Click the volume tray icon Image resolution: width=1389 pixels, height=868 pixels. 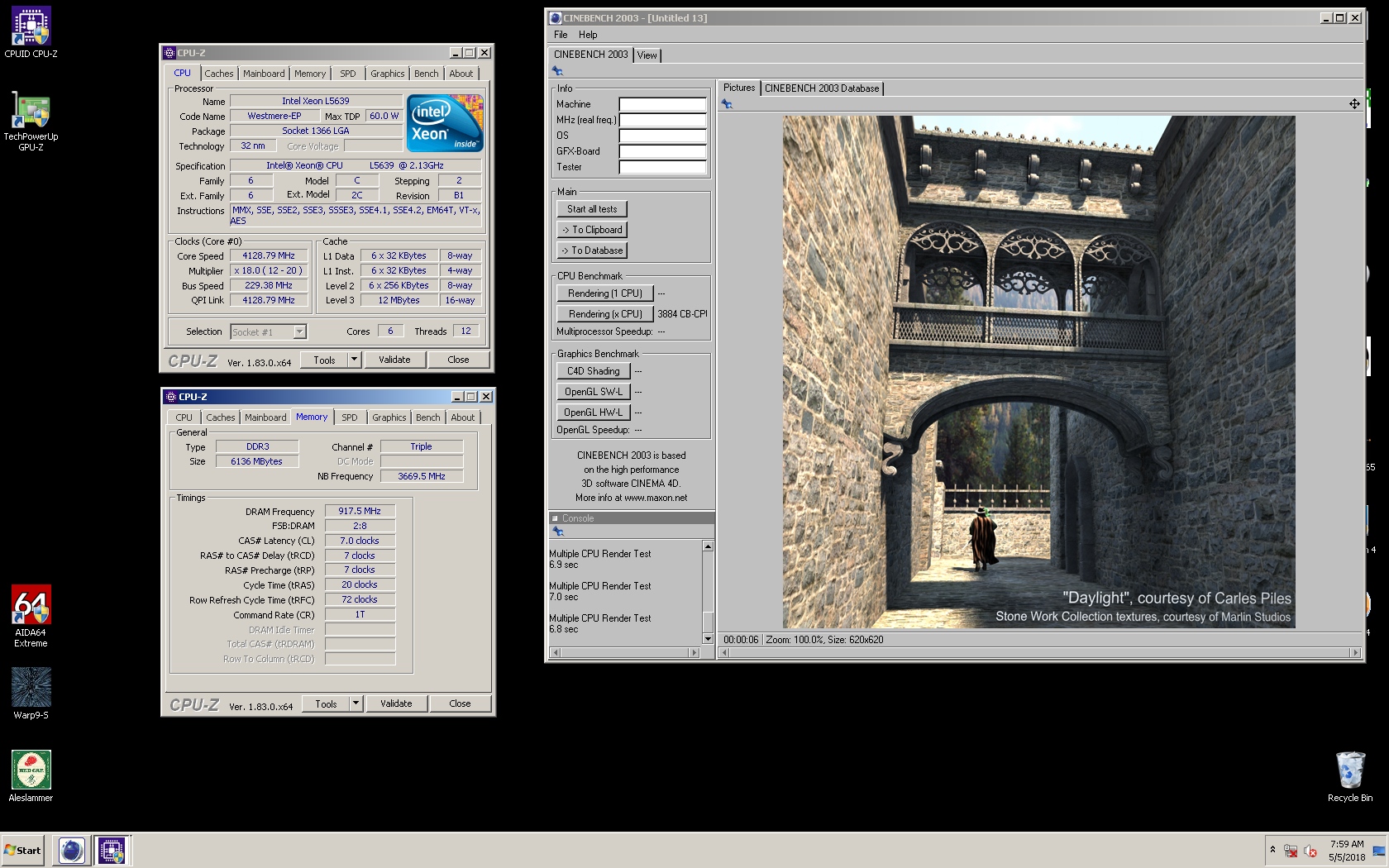click(1310, 851)
